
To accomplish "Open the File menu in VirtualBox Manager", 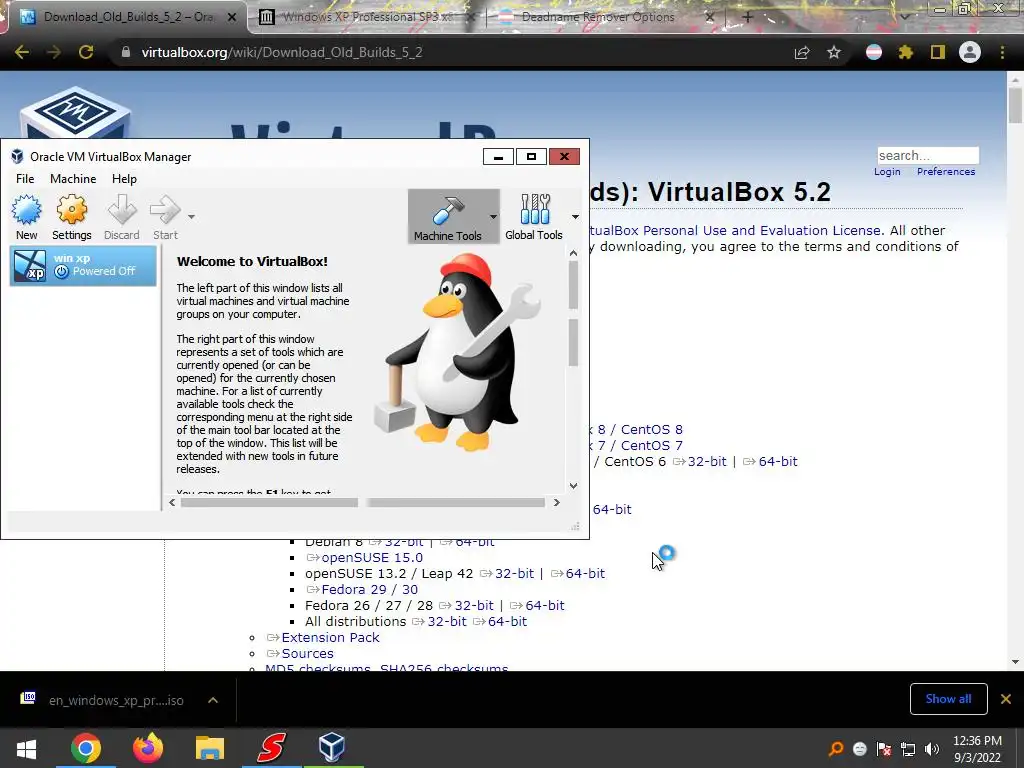I will pos(25,179).
